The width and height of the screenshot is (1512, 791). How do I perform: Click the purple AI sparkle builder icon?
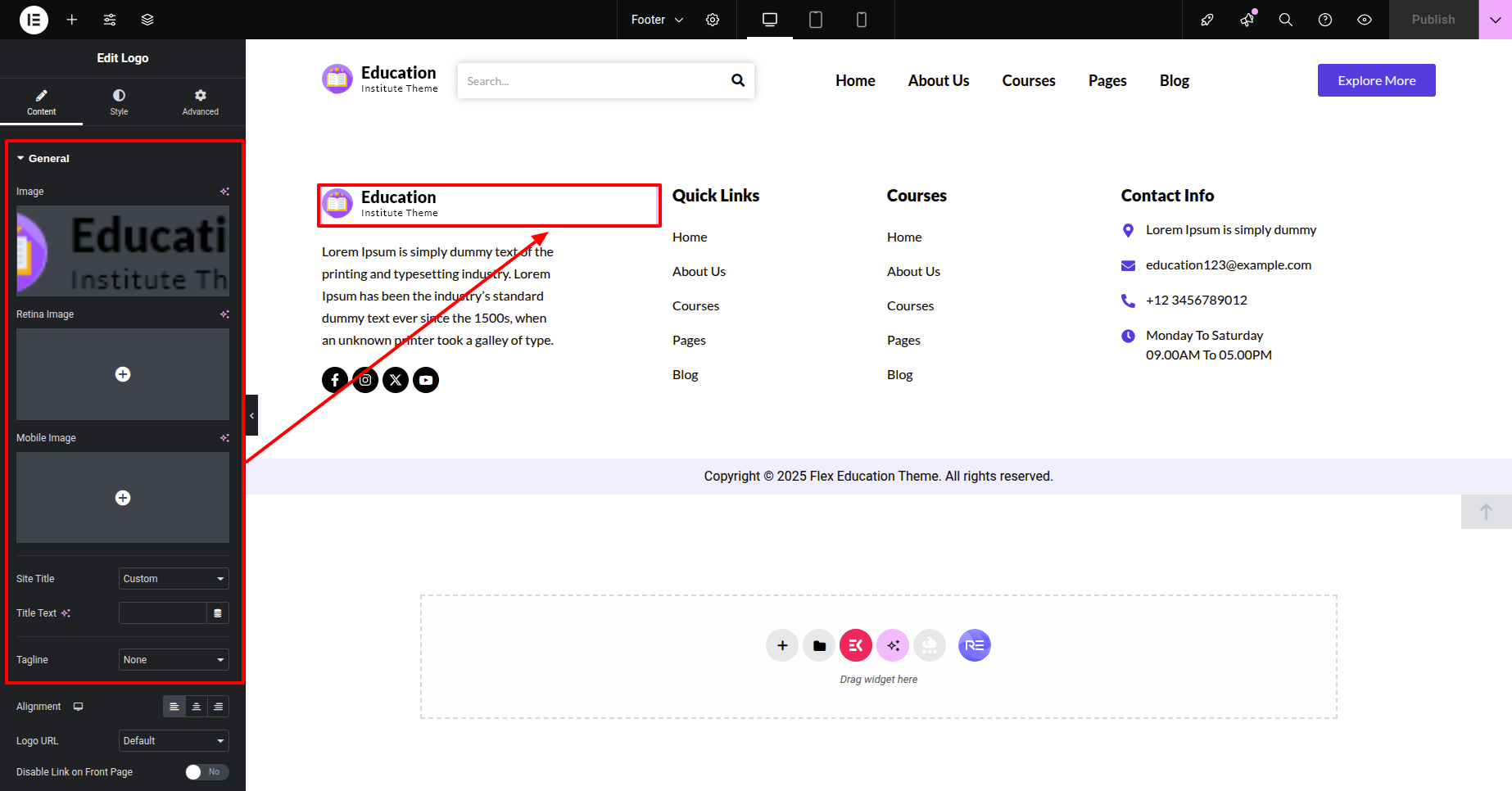893,645
